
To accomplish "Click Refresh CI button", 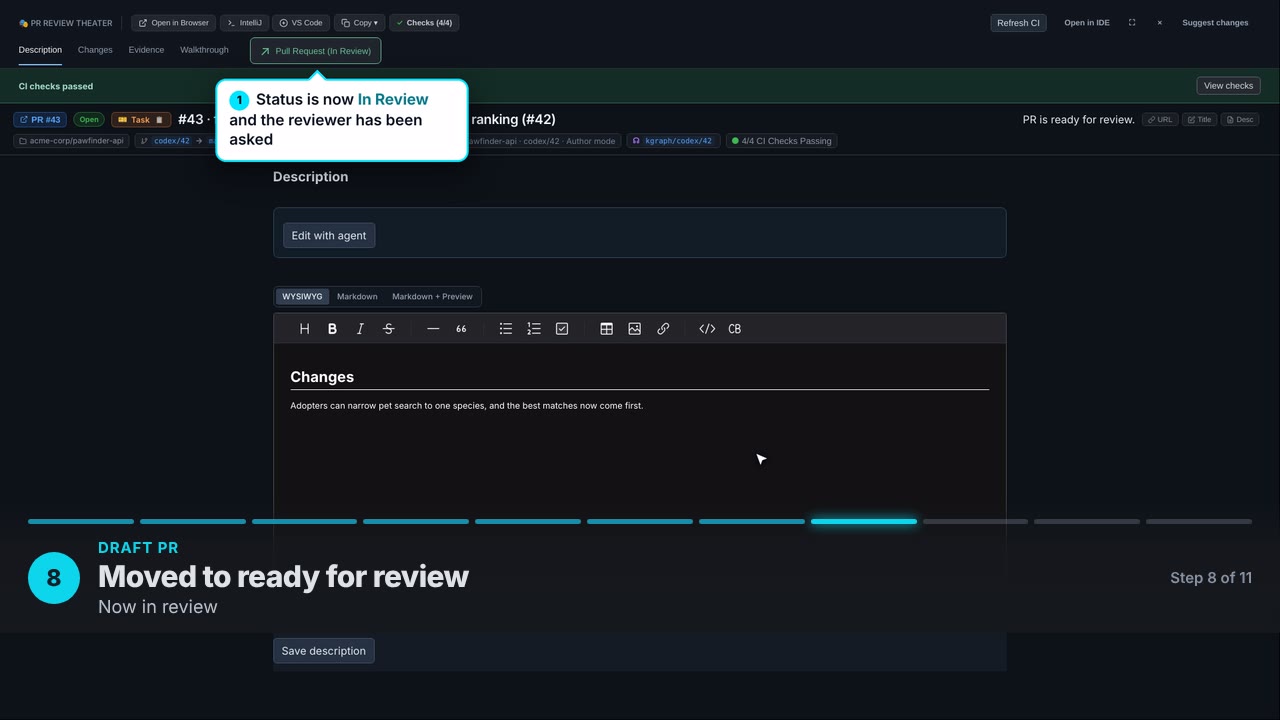I will point(1018,23).
